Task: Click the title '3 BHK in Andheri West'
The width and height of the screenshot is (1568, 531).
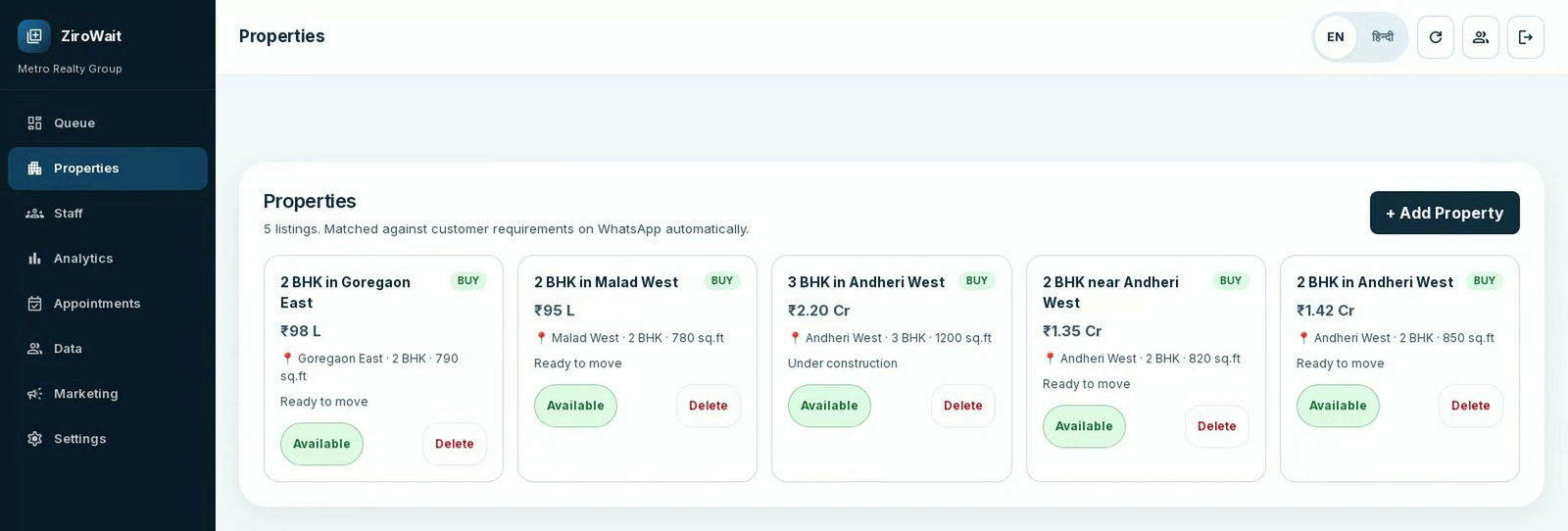Action: [866, 282]
